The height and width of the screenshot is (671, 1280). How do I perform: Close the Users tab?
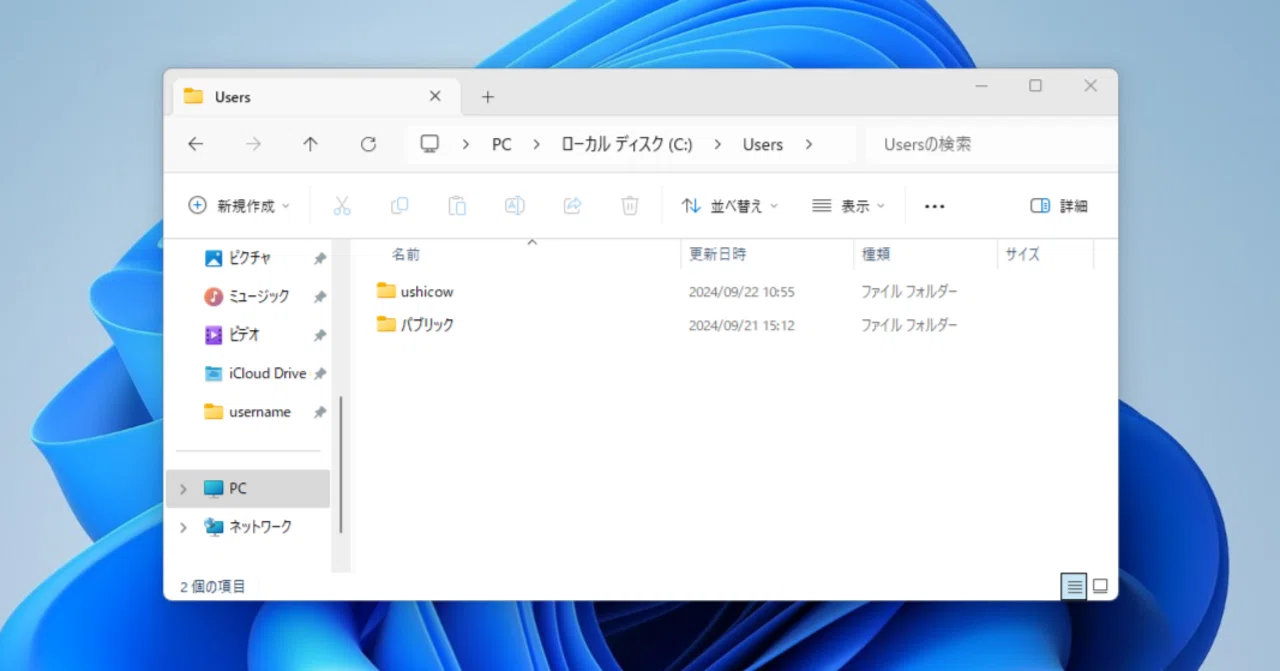(x=435, y=96)
